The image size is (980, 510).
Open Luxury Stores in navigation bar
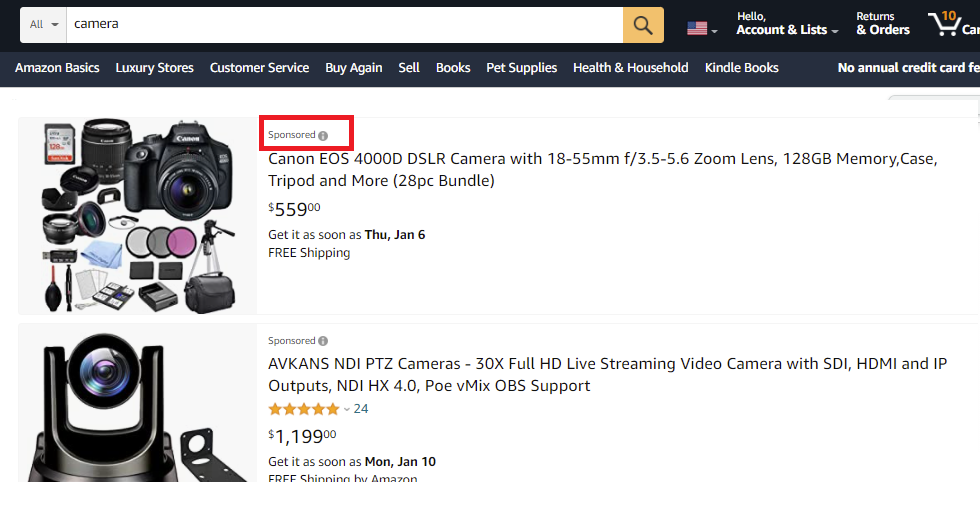tap(154, 68)
